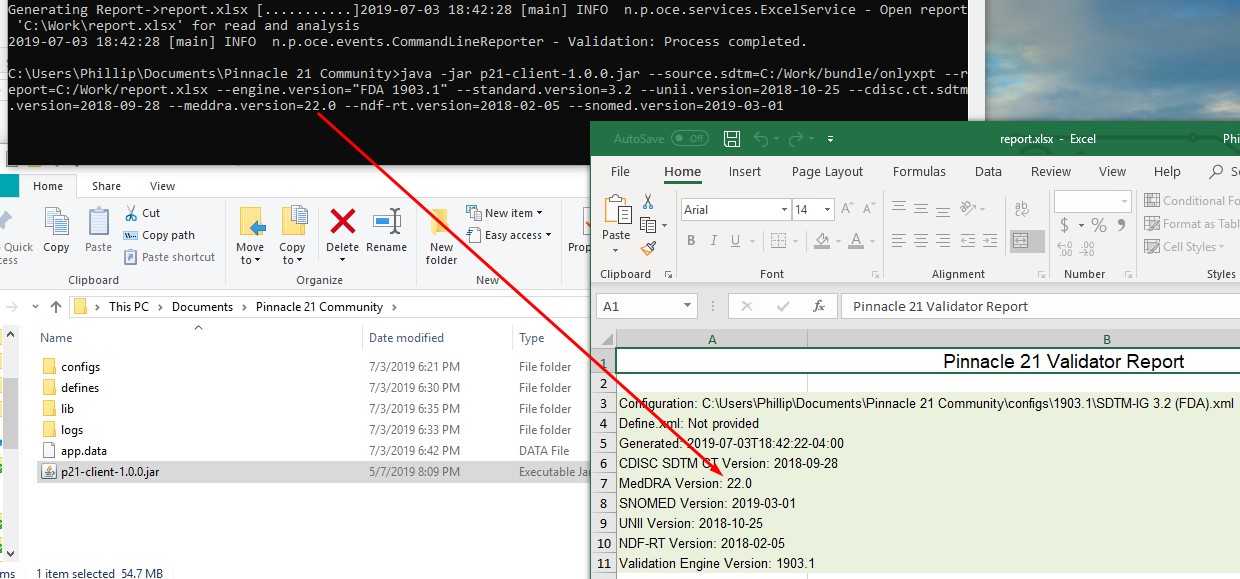Click the Excel Paste clipboard icon
This screenshot has height=579, width=1240.
pyautogui.click(x=616, y=211)
